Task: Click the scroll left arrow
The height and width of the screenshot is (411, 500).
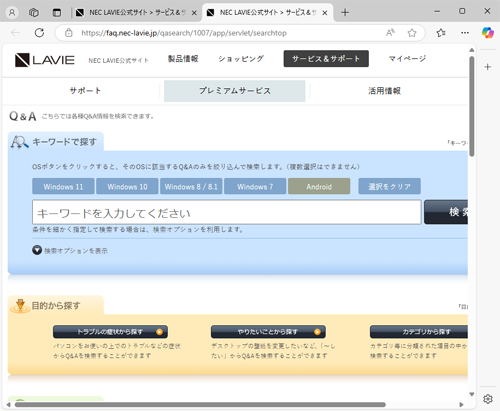Action: (8, 405)
